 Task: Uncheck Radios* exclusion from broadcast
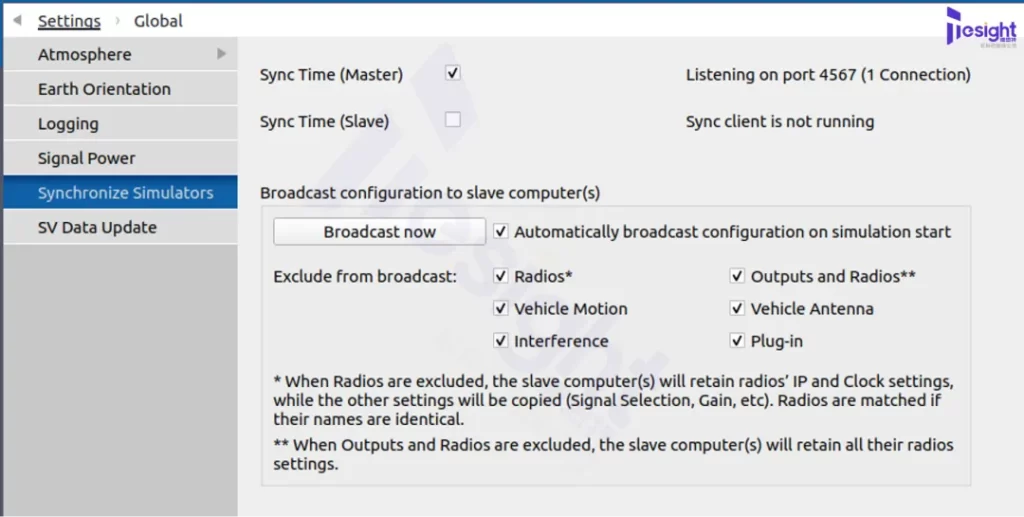502,276
